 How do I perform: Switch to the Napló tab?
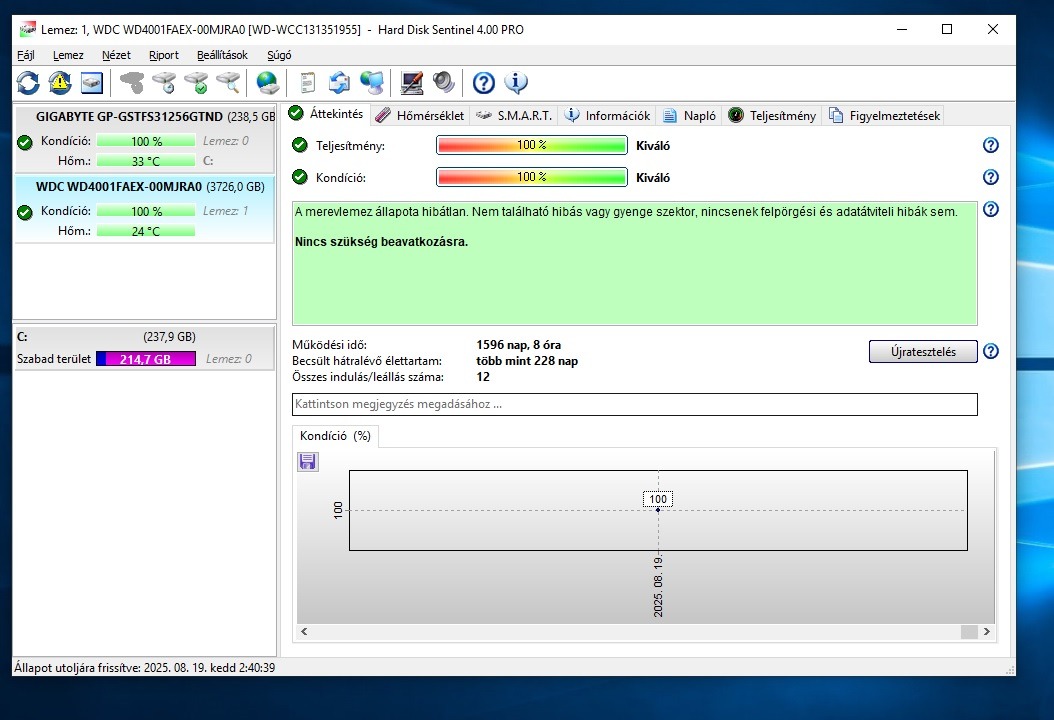click(x=690, y=116)
